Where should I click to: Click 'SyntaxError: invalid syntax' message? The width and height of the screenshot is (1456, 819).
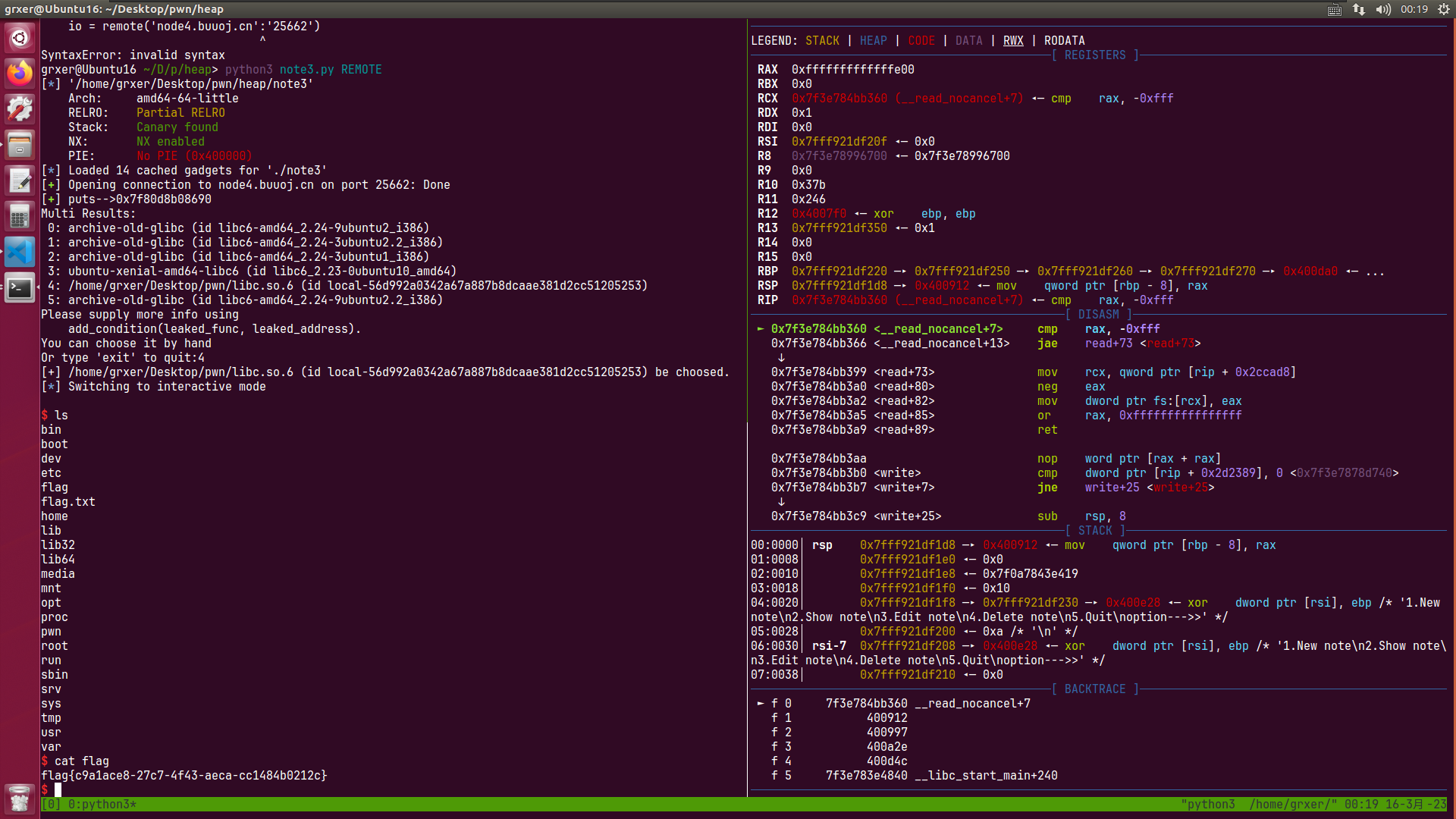(133, 55)
